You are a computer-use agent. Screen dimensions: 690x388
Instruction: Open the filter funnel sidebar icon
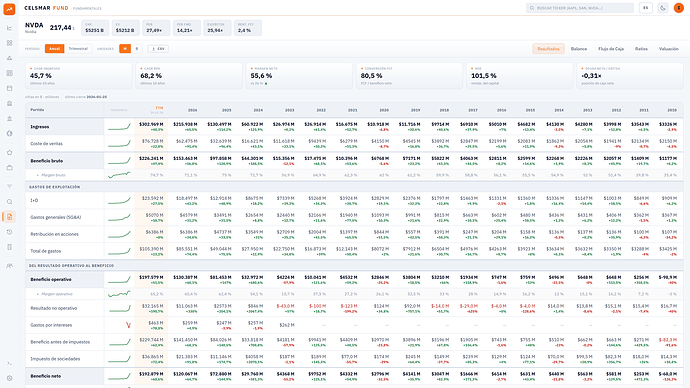pyautogui.click(x=9, y=187)
